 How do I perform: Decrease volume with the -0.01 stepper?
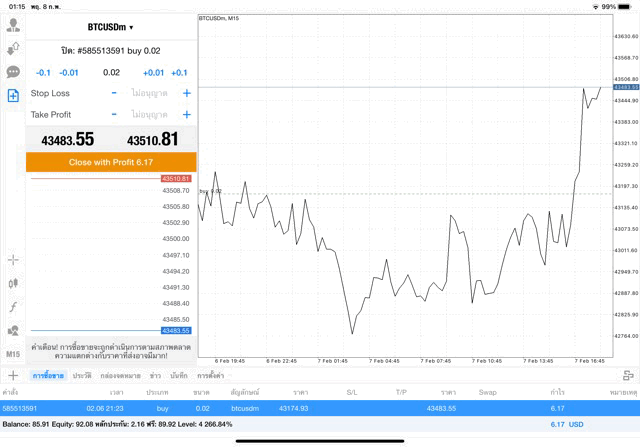click(69, 73)
